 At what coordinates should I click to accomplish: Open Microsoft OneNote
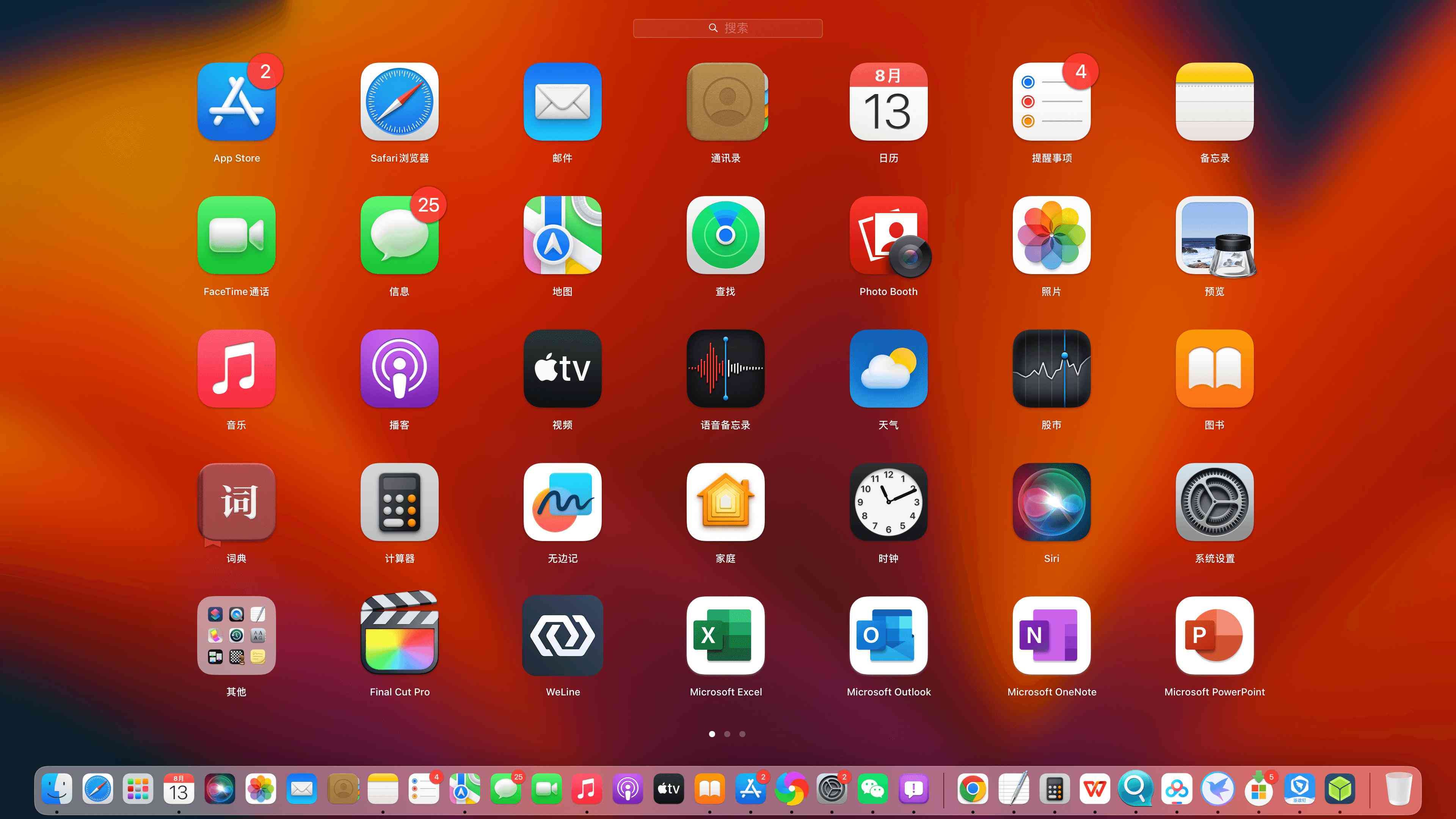coord(1051,636)
